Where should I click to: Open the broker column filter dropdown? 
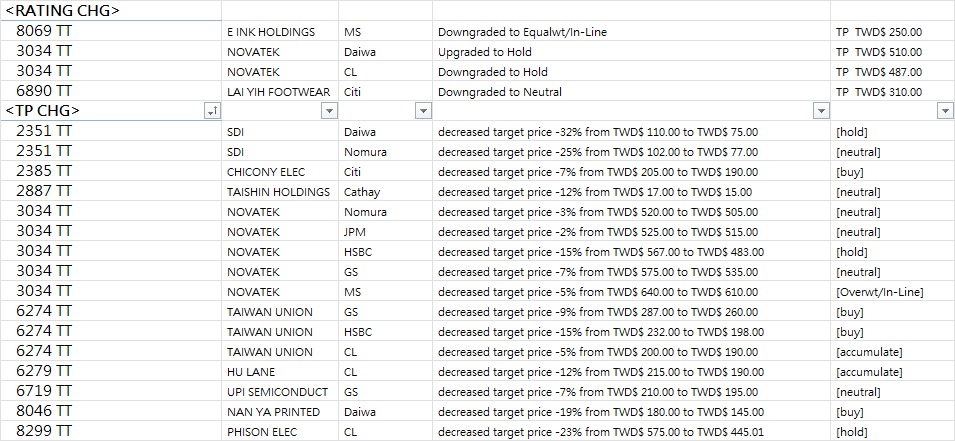[x=423, y=111]
